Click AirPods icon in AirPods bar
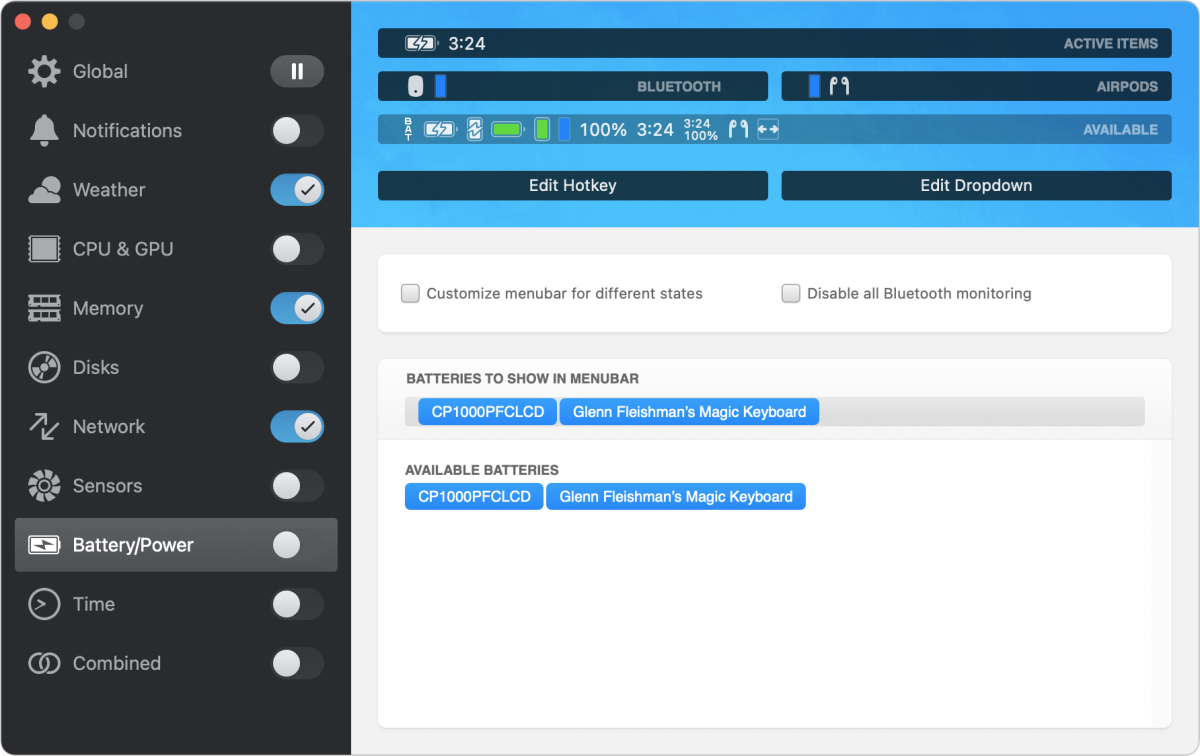Viewport: 1200px width, 756px height. (x=839, y=86)
